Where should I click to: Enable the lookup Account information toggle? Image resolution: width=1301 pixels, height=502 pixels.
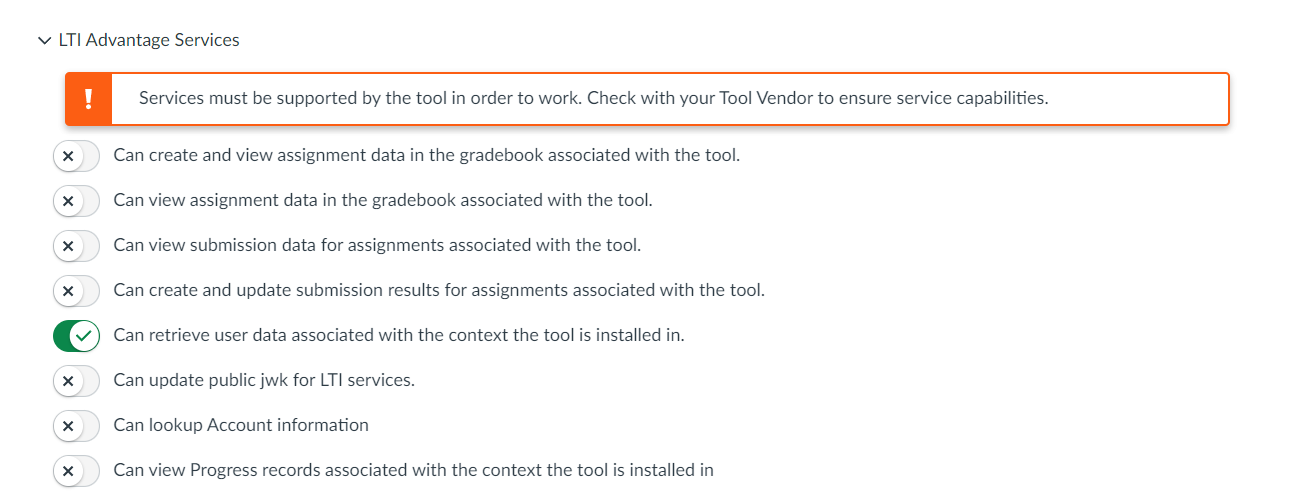(x=77, y=426)
